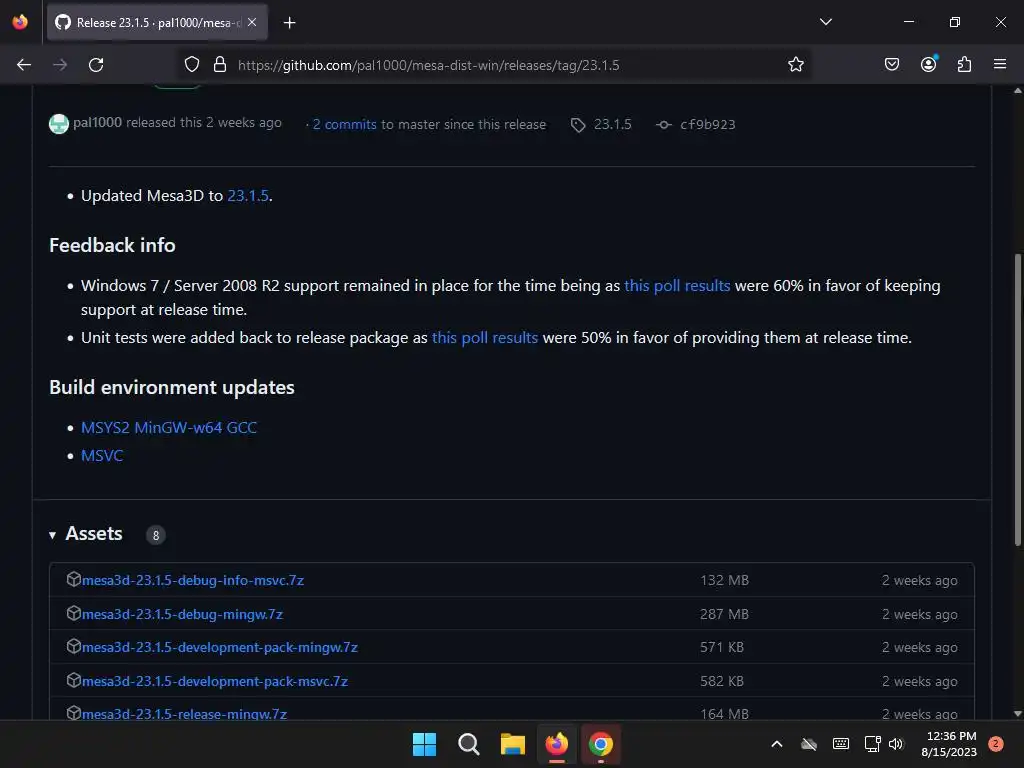The width and height of the screenshot is (1024, 768).
Task: Open touch keyboard tray icon
Action: [x=841, y=744]
